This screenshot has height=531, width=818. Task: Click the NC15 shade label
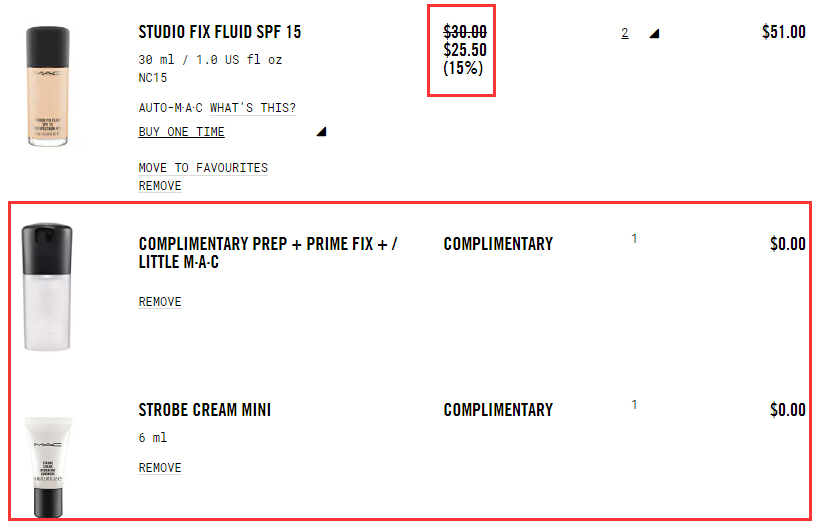(153, 76)
